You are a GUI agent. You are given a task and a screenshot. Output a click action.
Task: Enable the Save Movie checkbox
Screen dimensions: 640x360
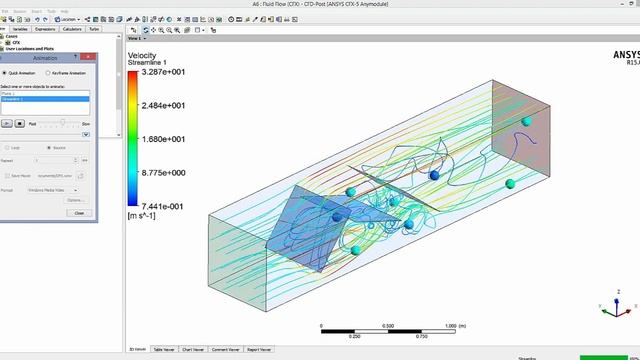(7, 176)
